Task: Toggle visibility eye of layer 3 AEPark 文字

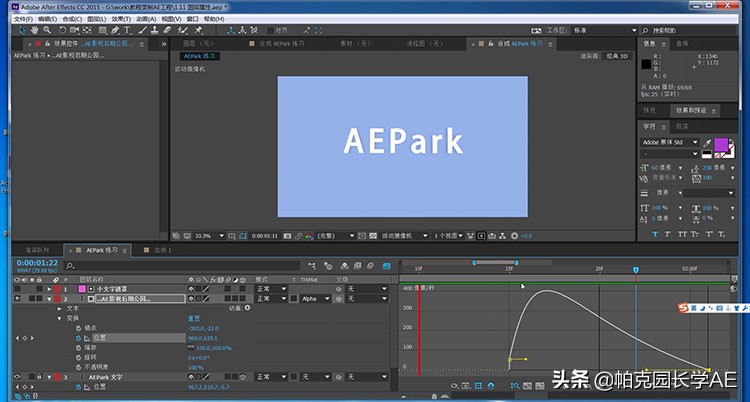Action: click(x=17, y=377)
